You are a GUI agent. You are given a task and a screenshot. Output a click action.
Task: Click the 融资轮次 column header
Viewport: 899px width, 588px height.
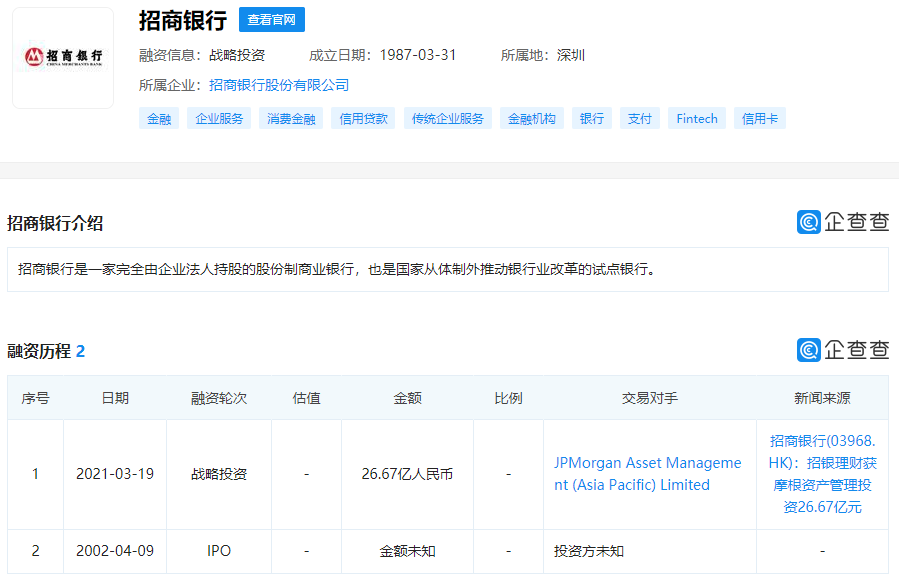pyautogui.click(x=219, y=398)
